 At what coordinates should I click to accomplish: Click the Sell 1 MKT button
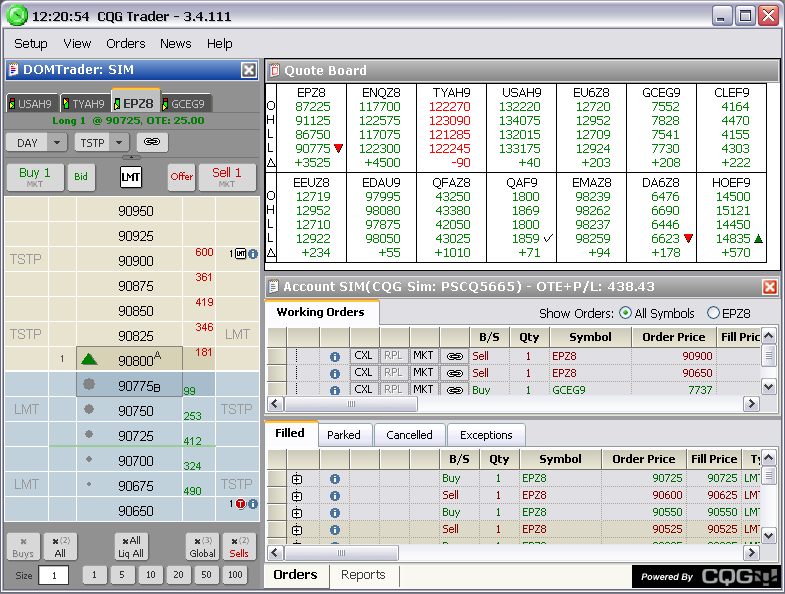[227, 177]
